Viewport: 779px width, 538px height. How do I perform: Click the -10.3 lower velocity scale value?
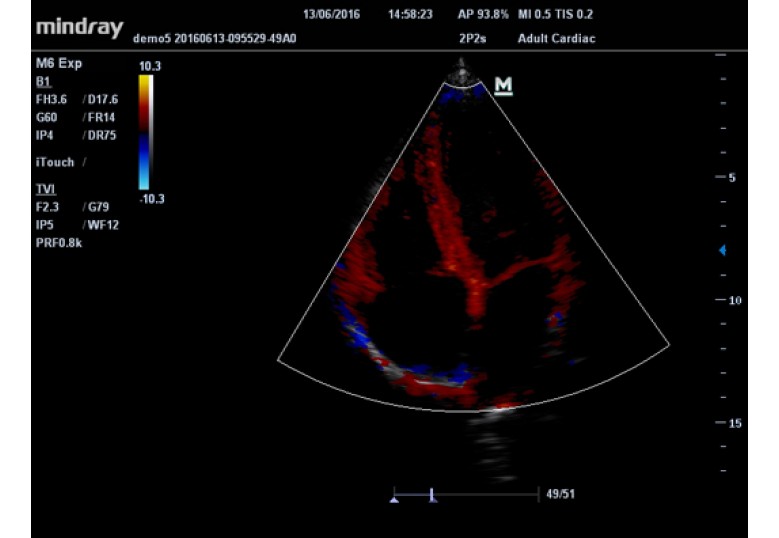point(152,199)
